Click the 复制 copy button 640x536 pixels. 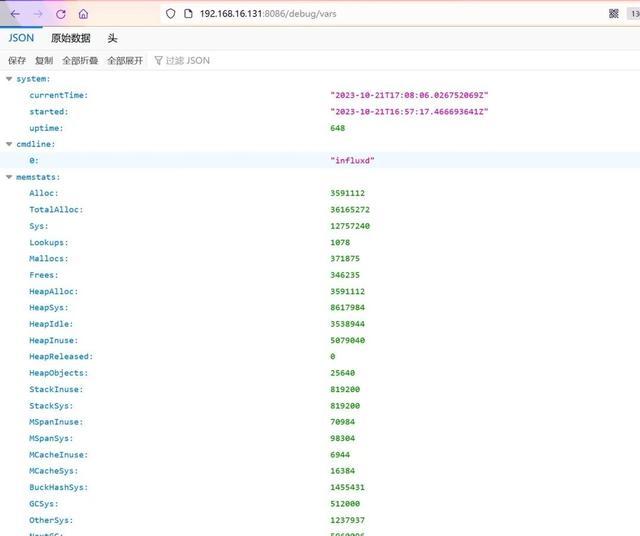[x=44, y=60]
